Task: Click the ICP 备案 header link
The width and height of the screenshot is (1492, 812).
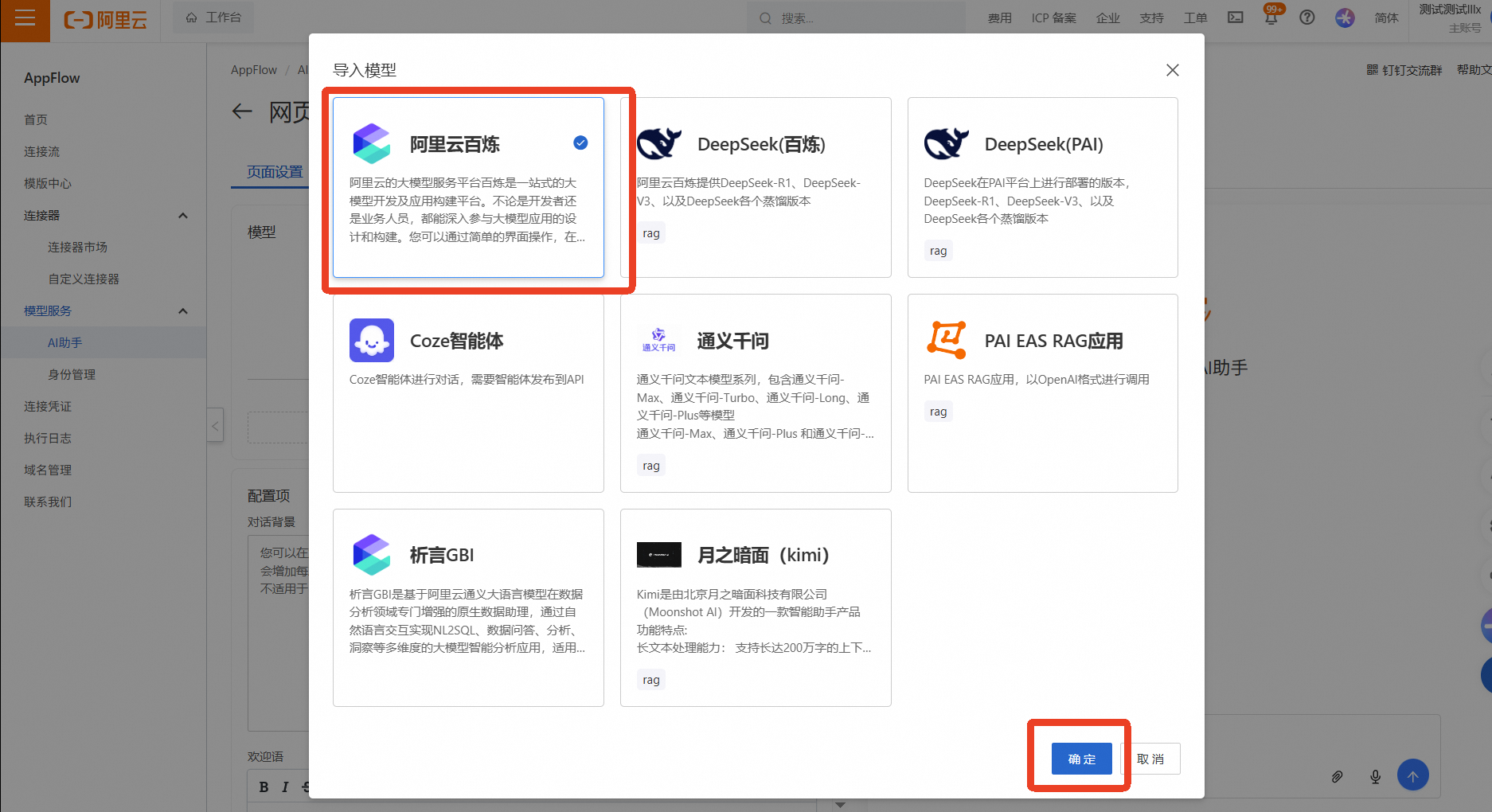Action: pos(1054,18)
